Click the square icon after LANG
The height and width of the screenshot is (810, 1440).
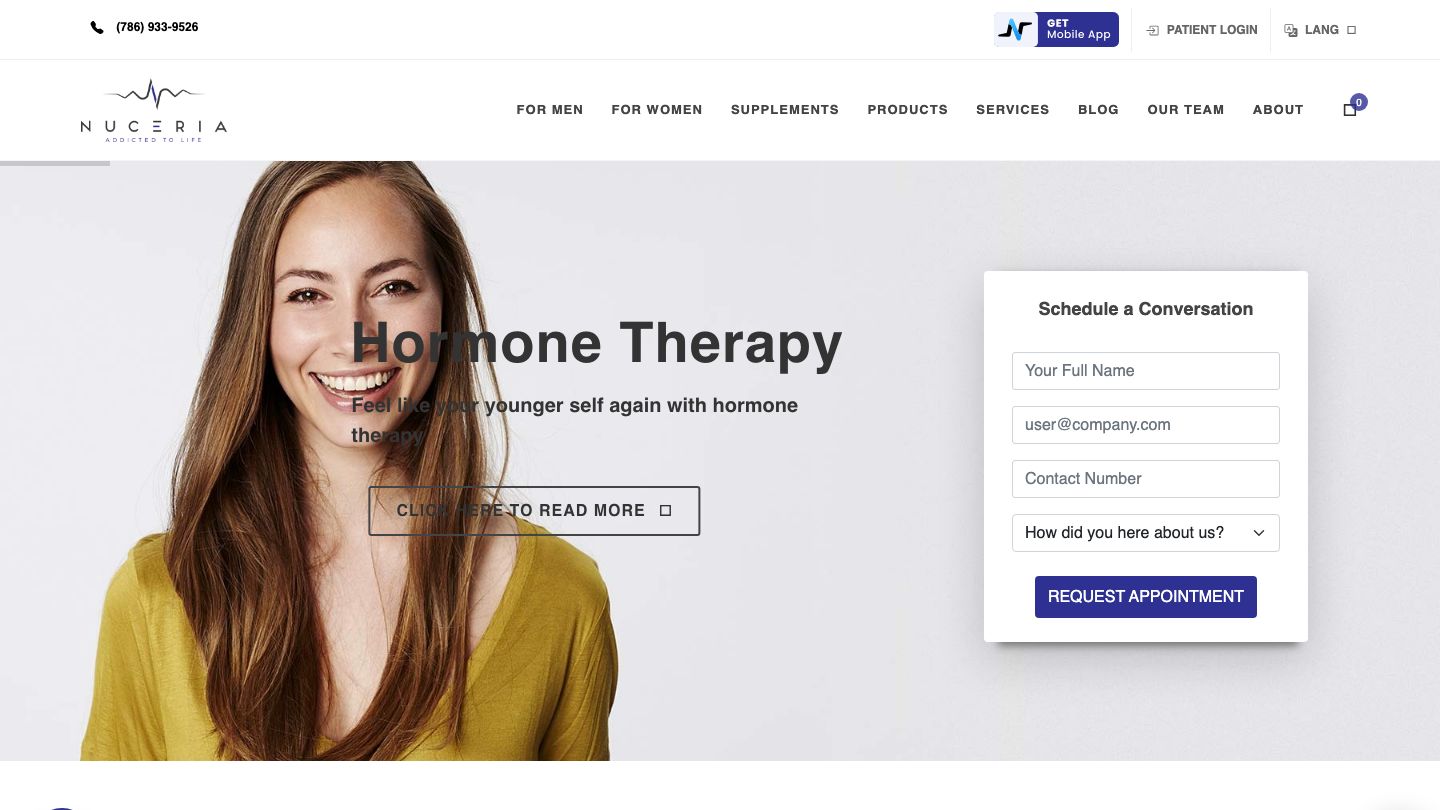[1352, 30]
